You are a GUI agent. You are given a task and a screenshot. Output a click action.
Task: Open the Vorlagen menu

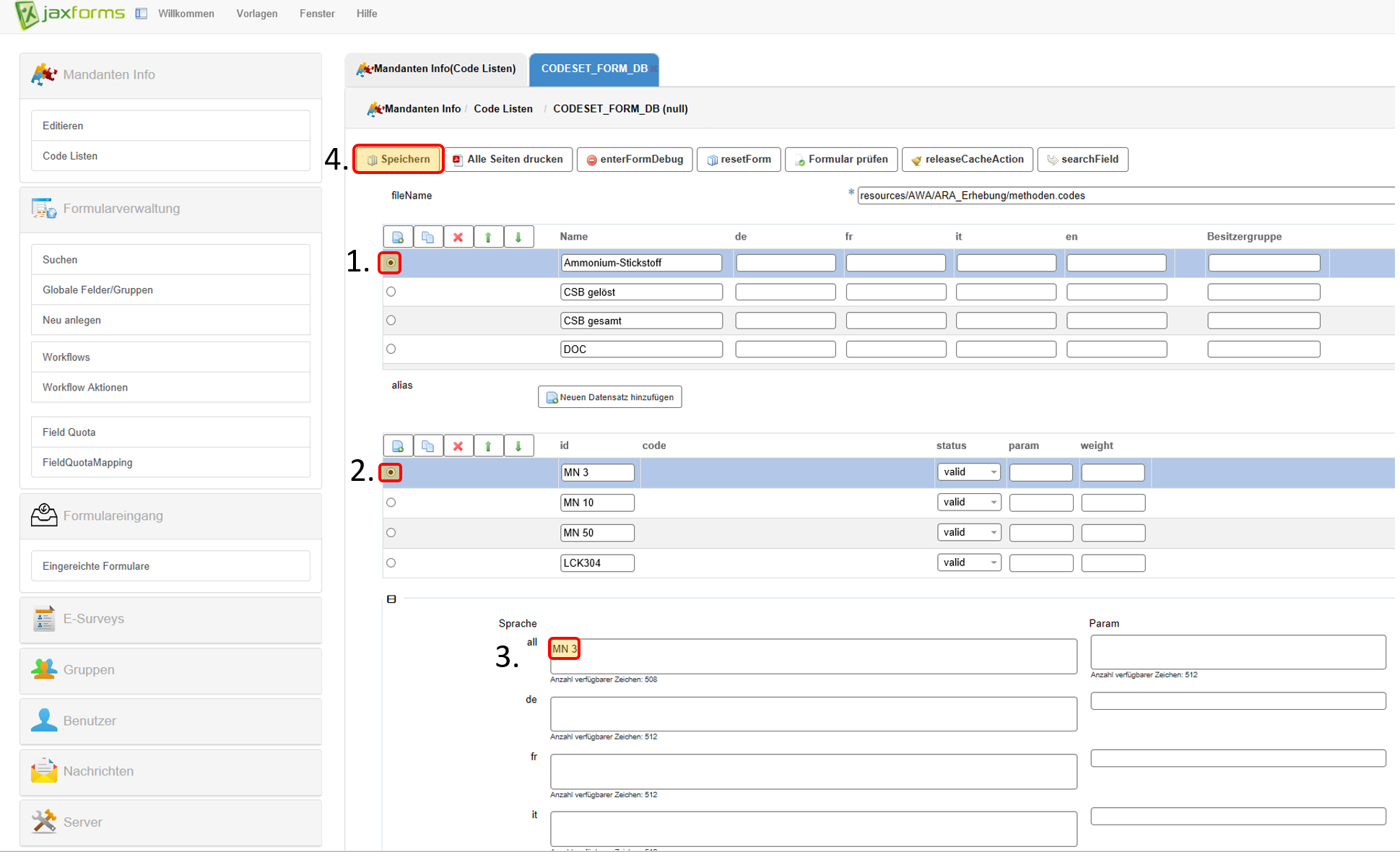(257, 14)
